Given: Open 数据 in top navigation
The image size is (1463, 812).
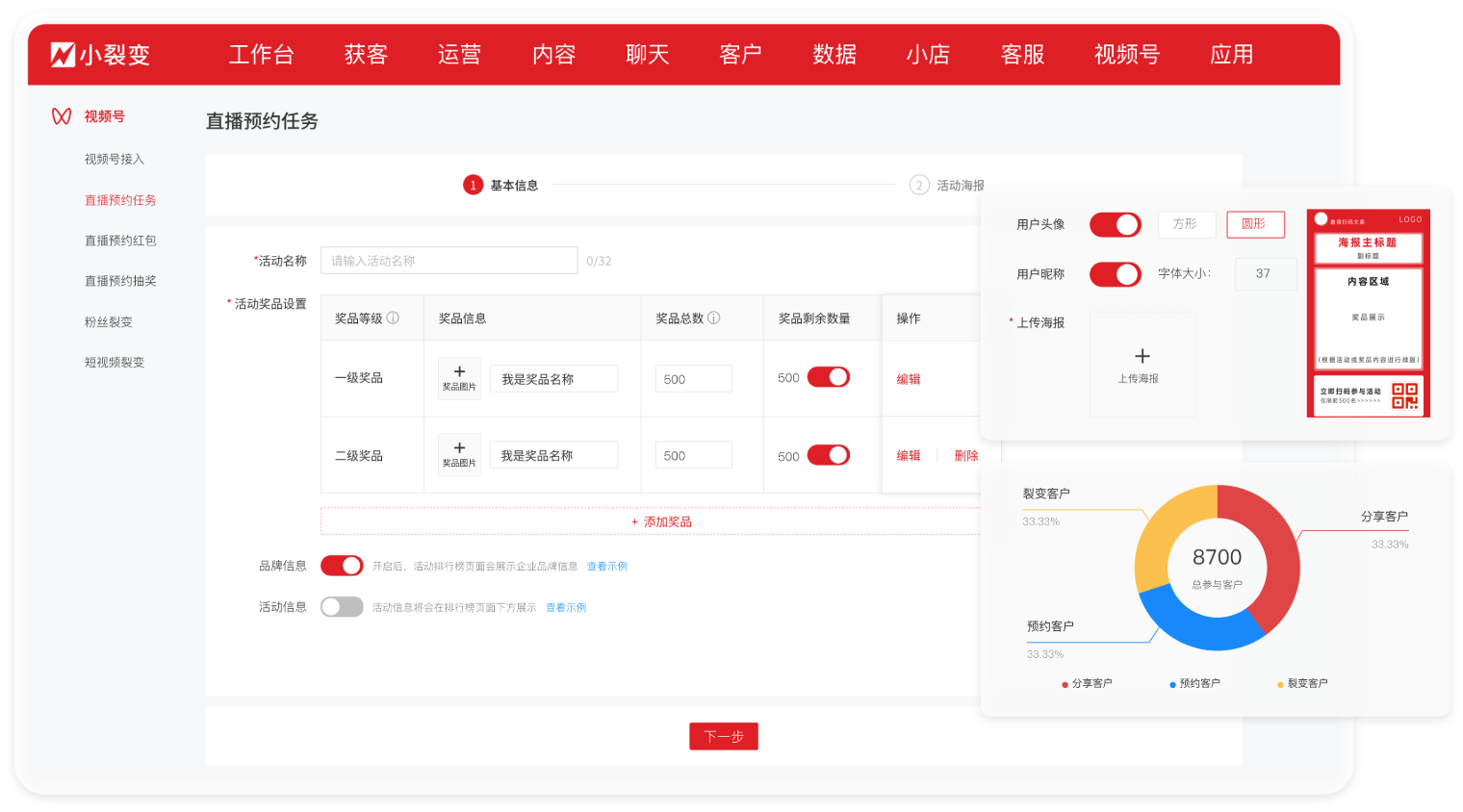Looking at the screenshot, I should [x=834, y=55].
